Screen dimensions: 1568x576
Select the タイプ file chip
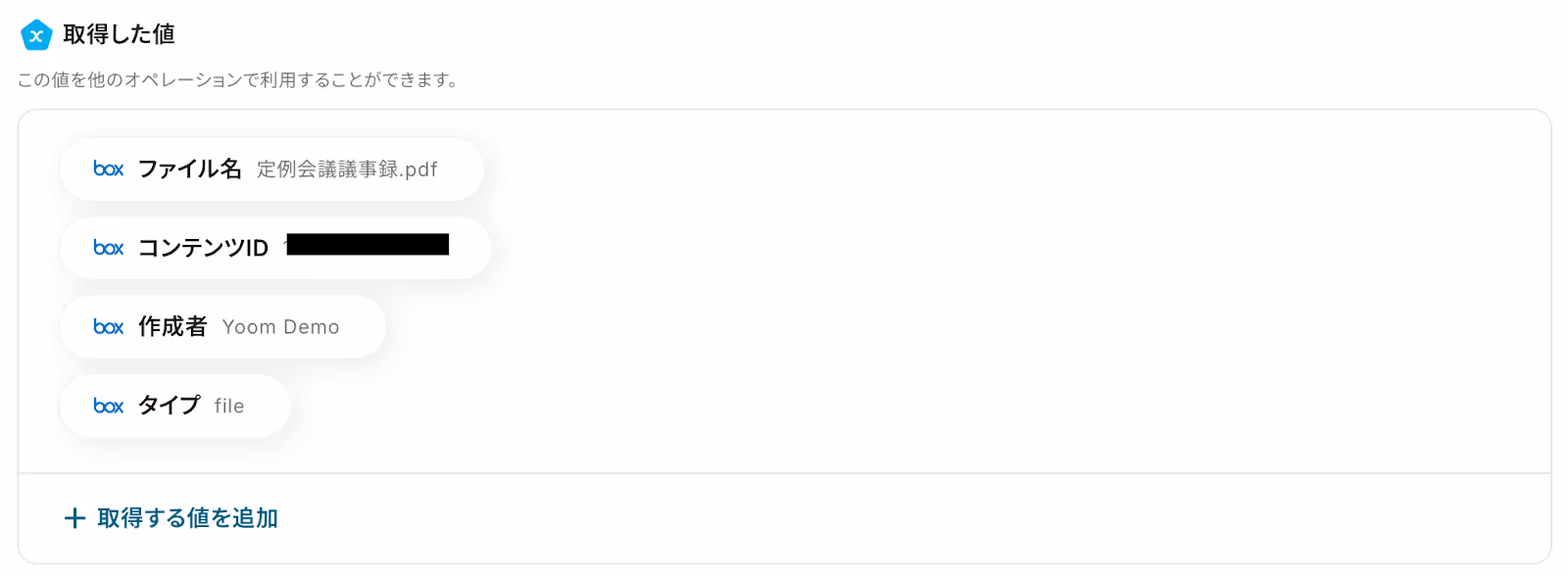coord(175,406)
